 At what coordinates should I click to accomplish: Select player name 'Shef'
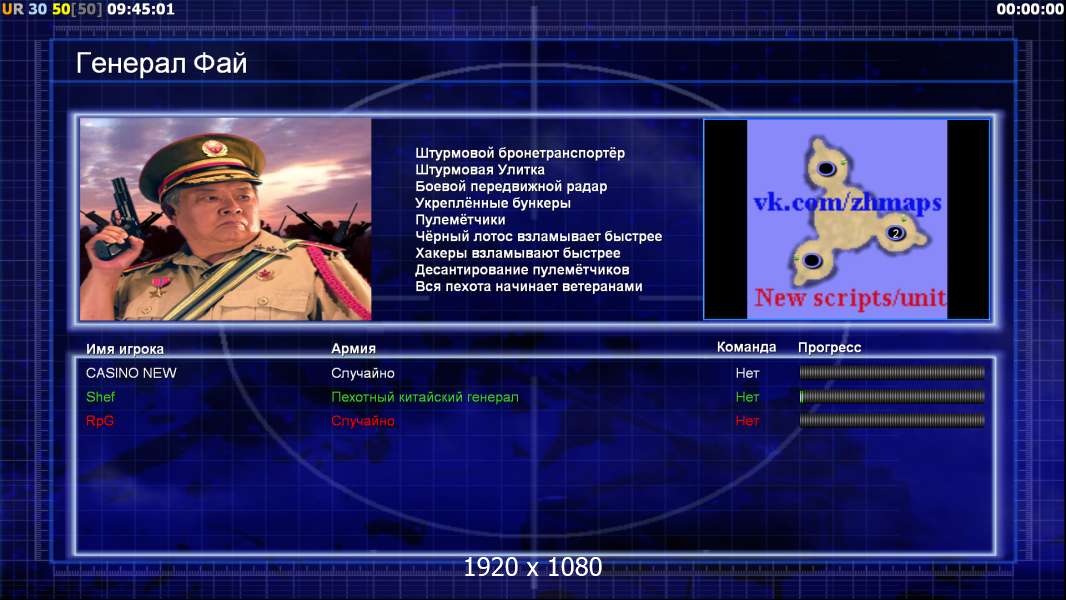click(x=101, y=397)
